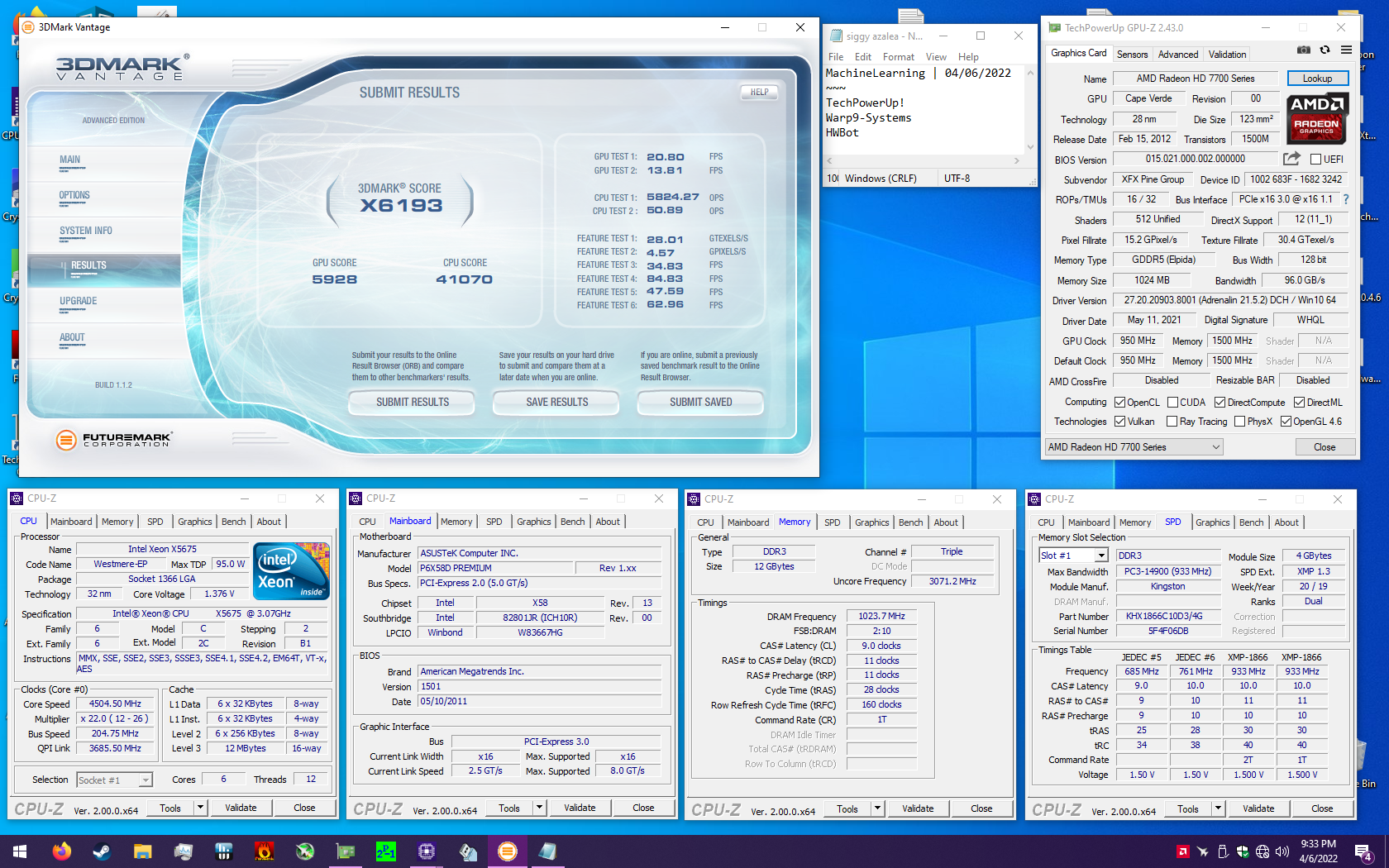Image resolution: width=1389 pixels, height=868 pixels.
Task: Open Tools dropdown arrow in CPU-Z Memory window
Action: (877, 808)
